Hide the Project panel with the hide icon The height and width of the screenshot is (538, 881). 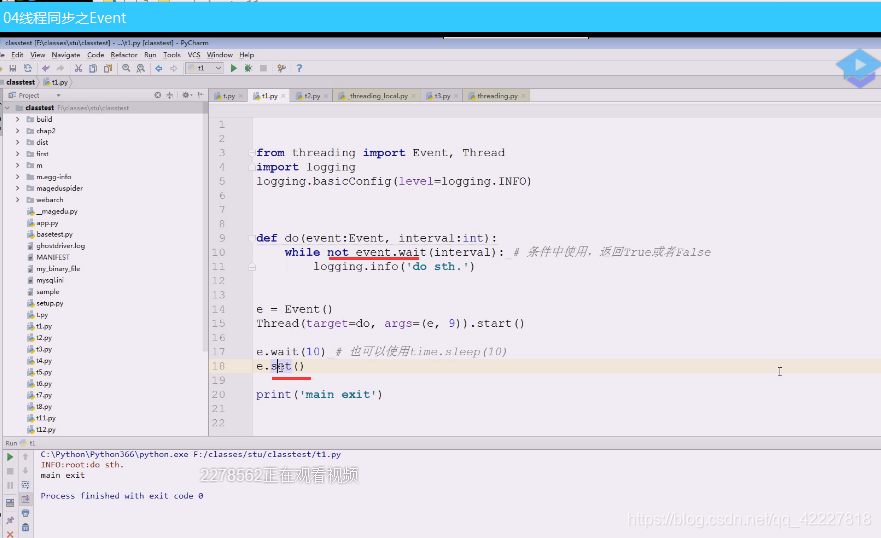201,95
